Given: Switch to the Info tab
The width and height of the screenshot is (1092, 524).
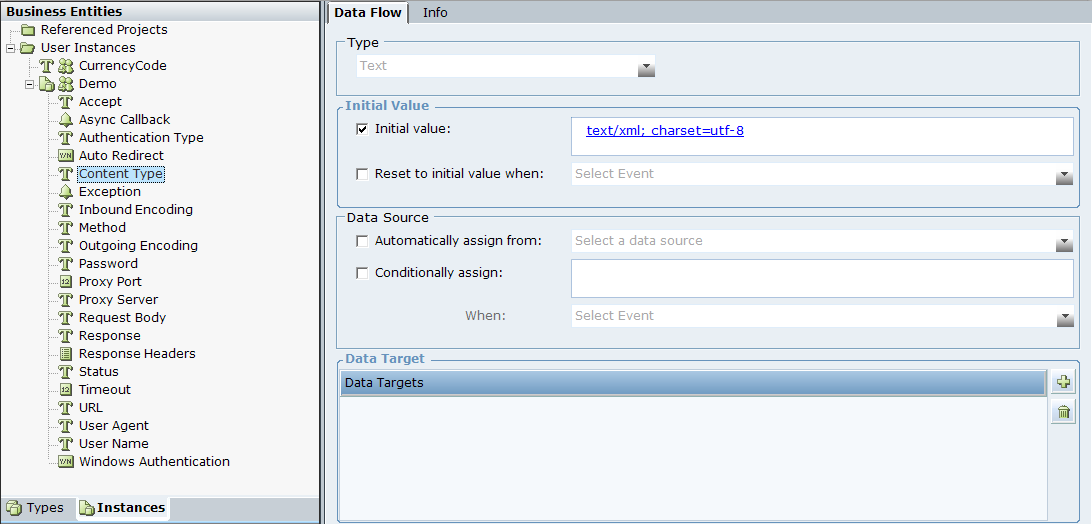Looking at the screenshot, I should tap(435, 12).
